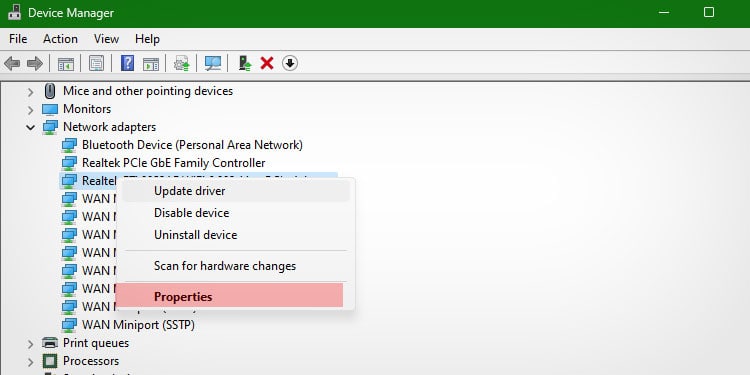
Task: Expand the Print queues category
Action: (x=31, y=343)
